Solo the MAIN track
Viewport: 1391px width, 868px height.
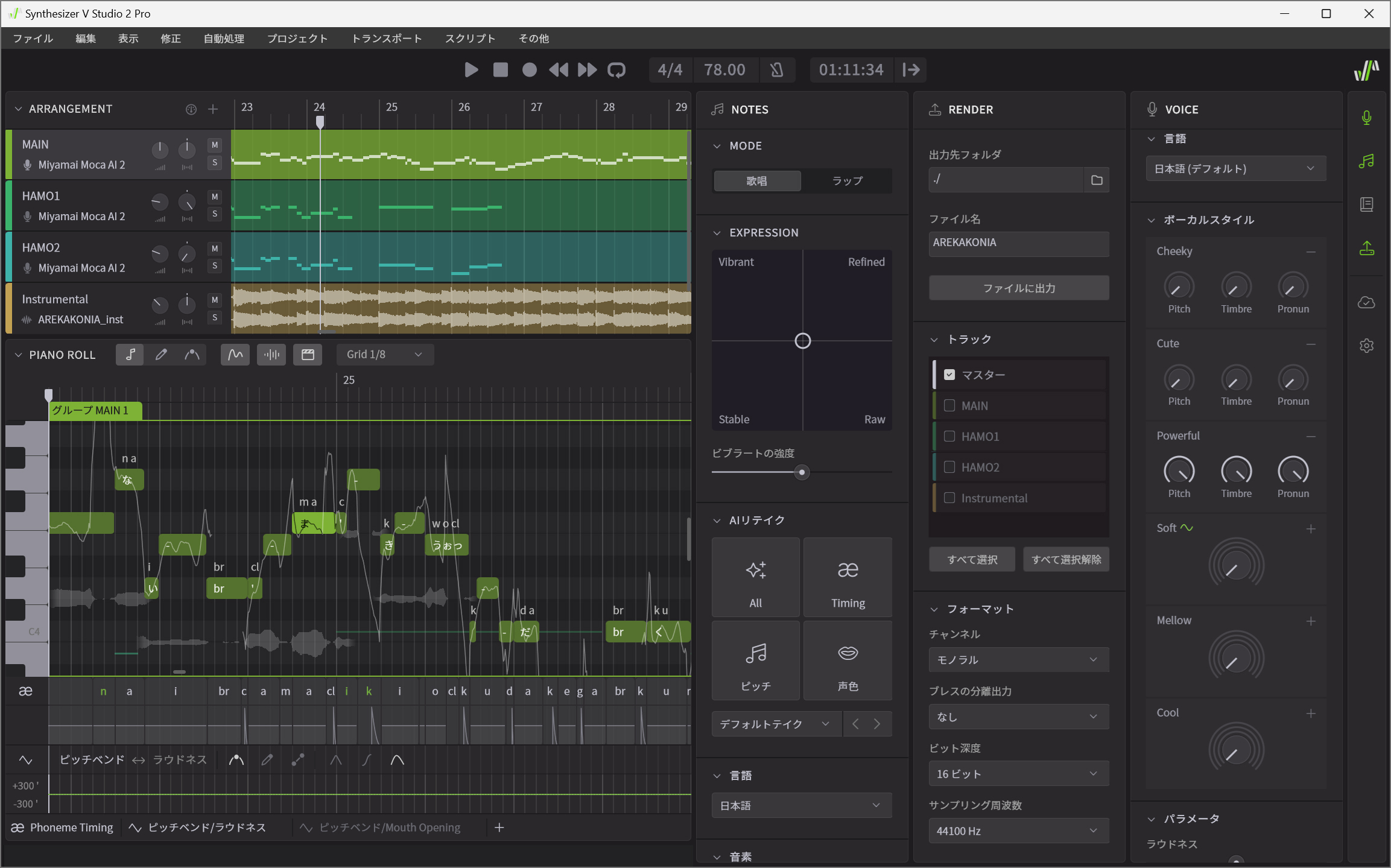pos(214,162)
